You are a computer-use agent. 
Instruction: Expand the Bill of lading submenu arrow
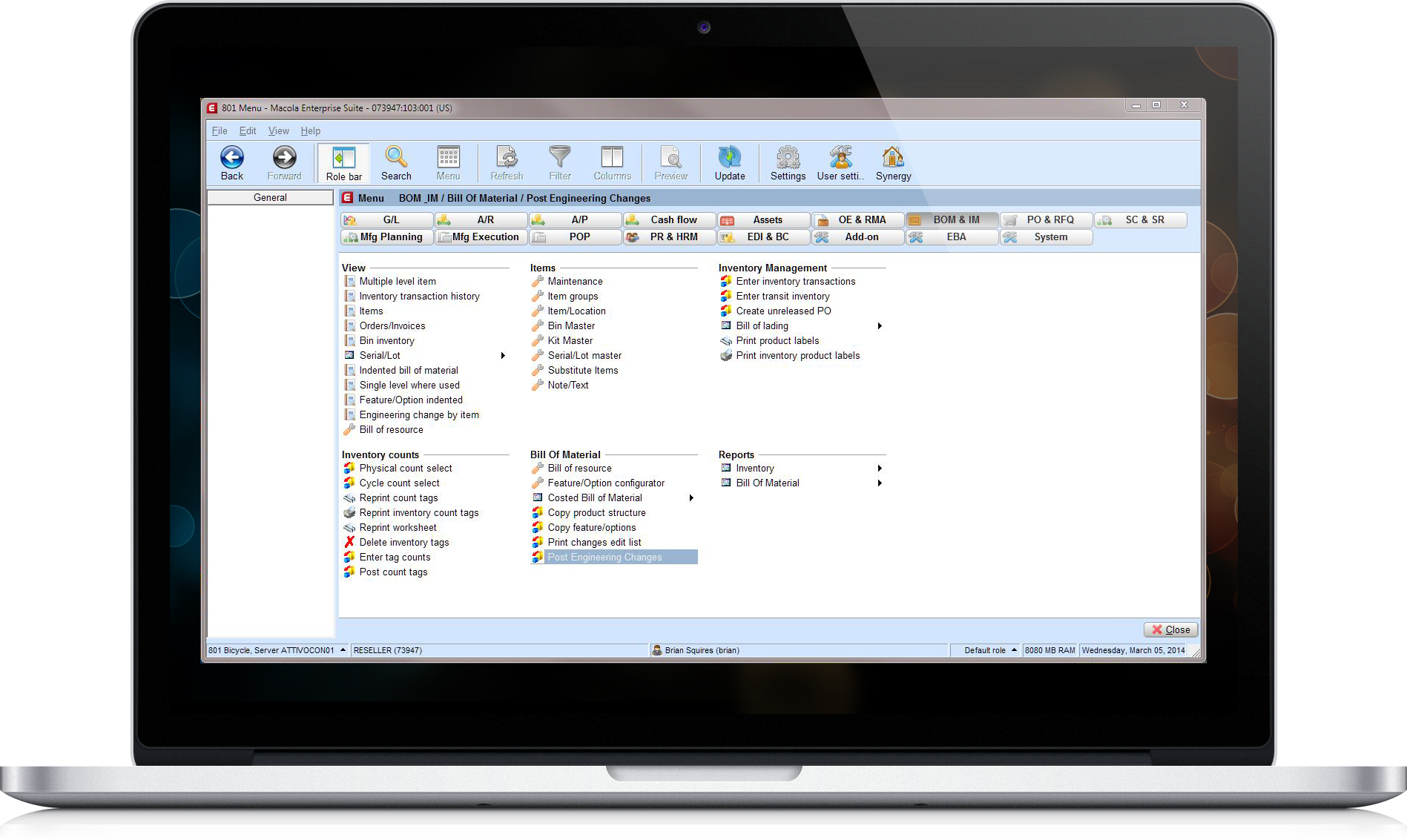click(880, 326)
